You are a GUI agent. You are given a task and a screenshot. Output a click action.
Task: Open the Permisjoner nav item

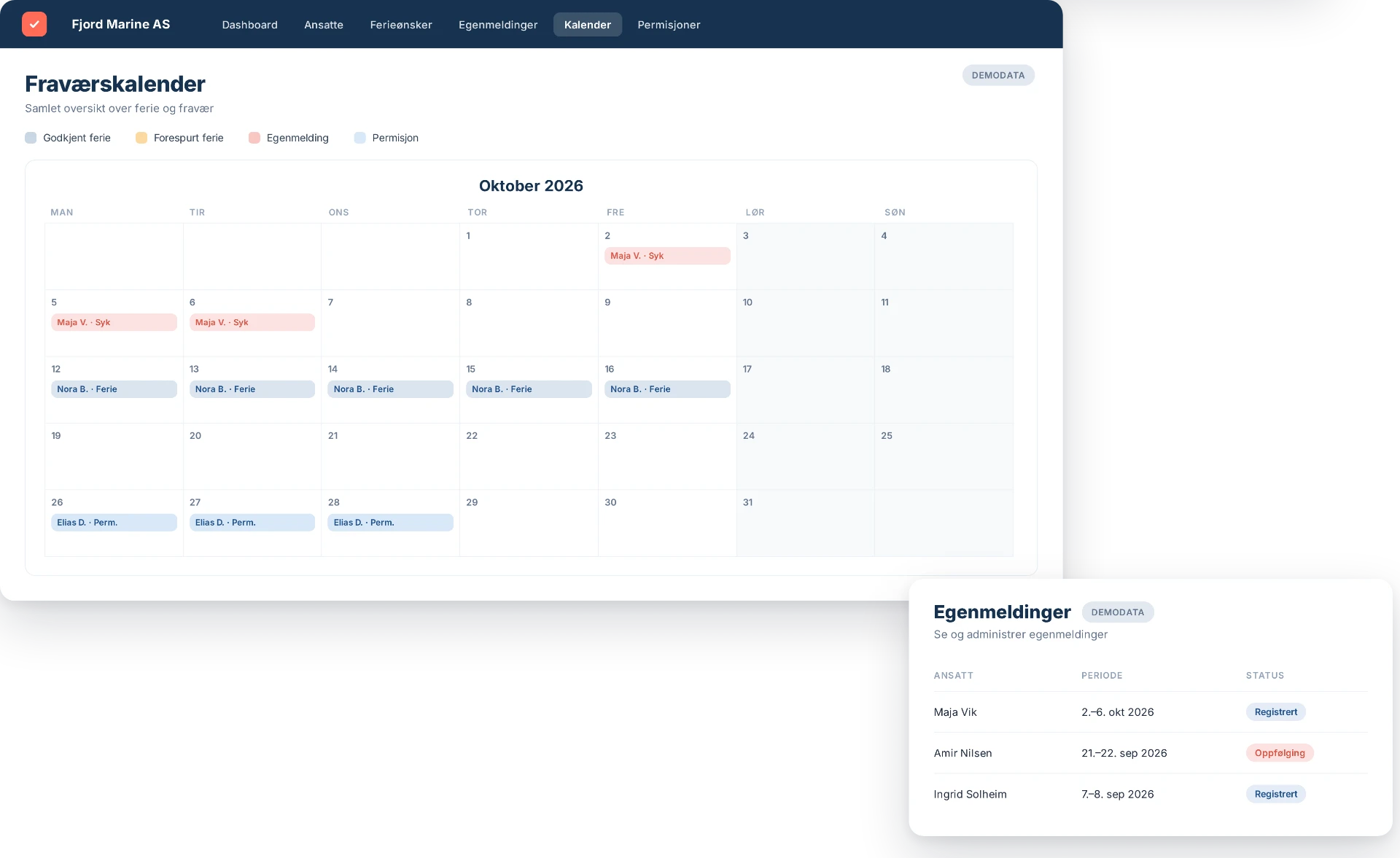pyautogui.click(x=669, y=25)
